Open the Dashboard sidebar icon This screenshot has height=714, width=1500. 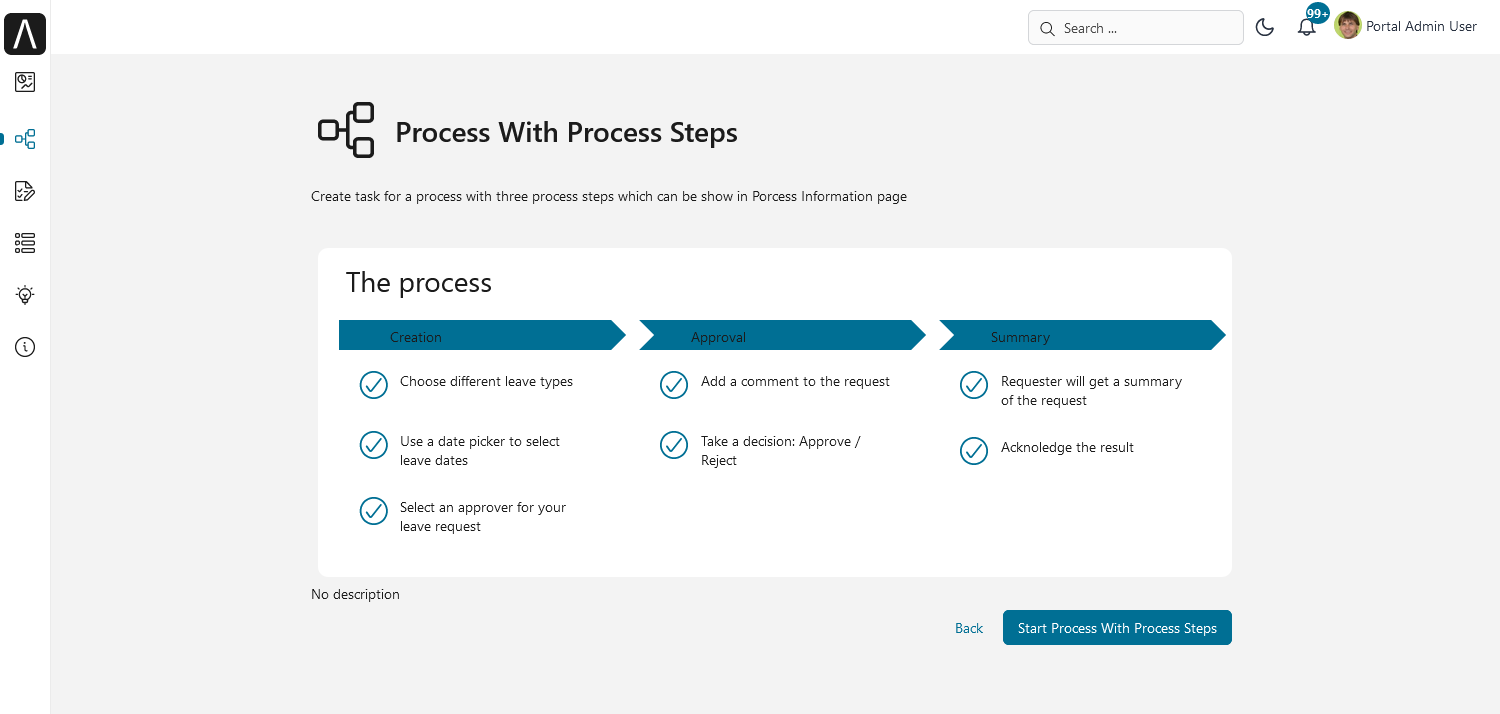pyautogui.click(x=25, y=82)
